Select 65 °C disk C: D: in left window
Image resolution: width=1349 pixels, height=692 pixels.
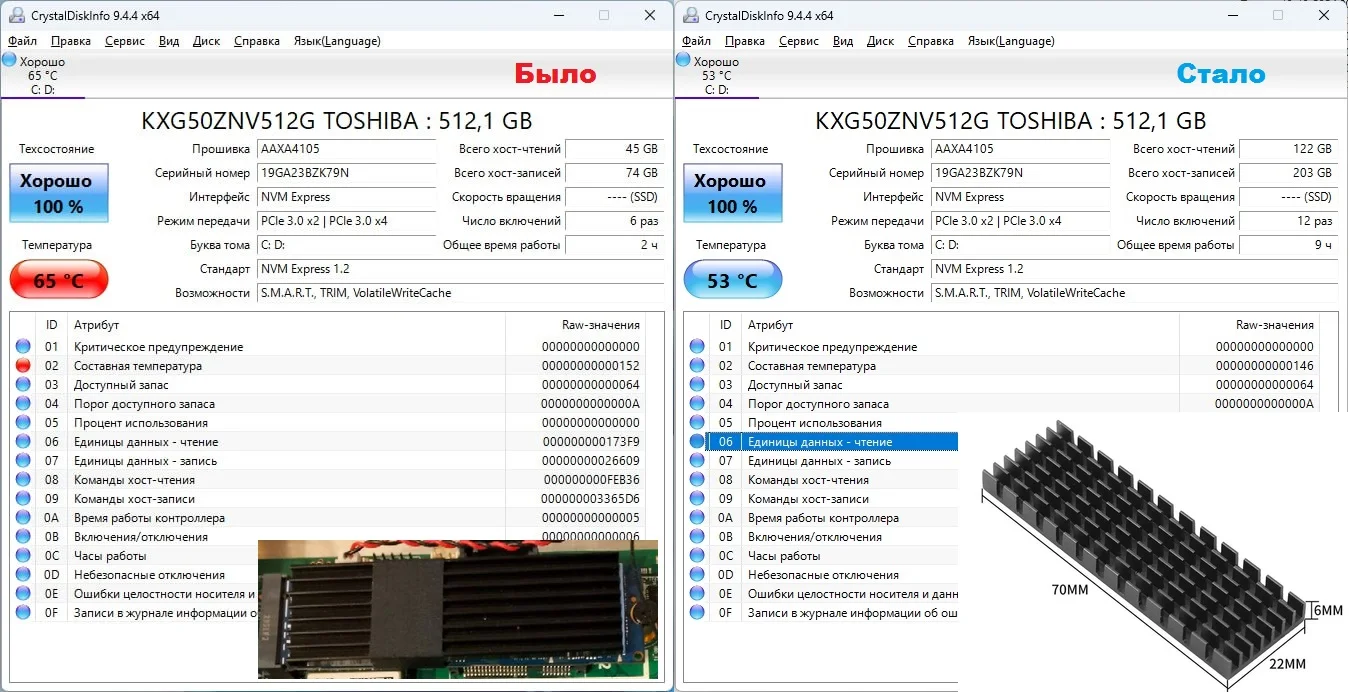pos(42,75)
